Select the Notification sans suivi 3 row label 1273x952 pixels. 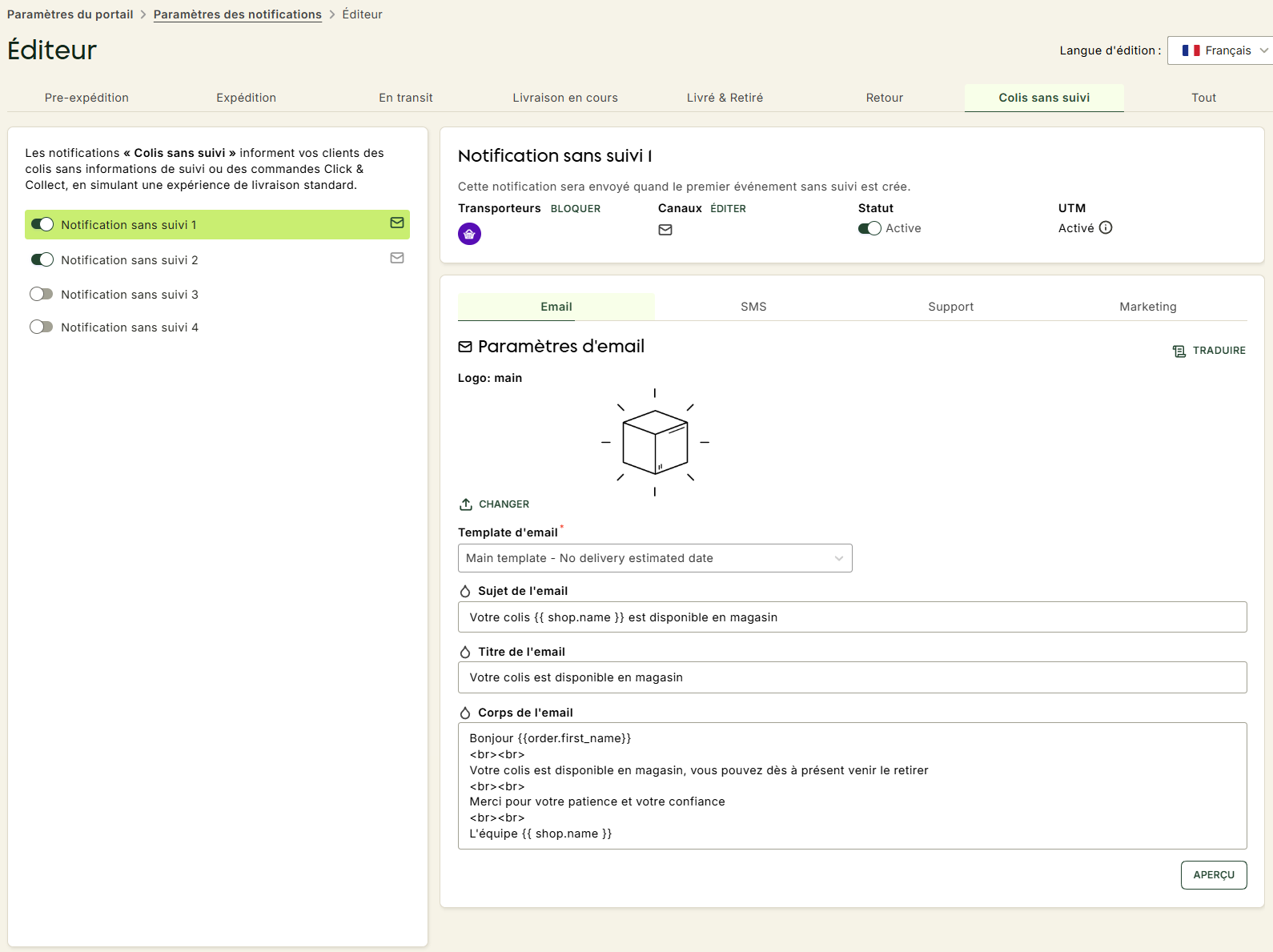[130, 295]
